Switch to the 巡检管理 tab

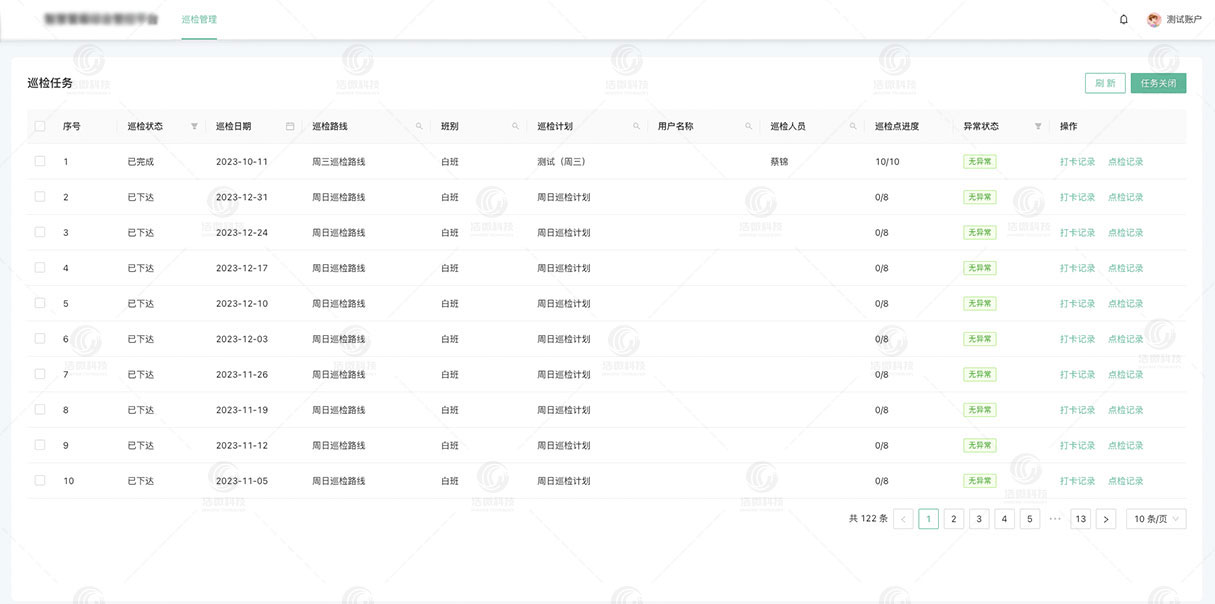(x=198, y=18)
